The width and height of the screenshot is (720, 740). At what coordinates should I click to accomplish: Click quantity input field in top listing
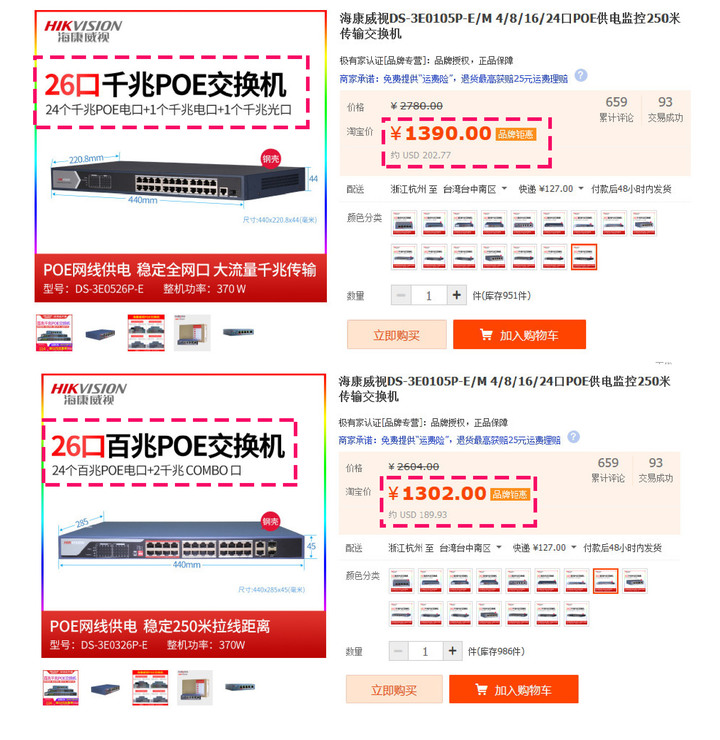(x=429, y=295)
